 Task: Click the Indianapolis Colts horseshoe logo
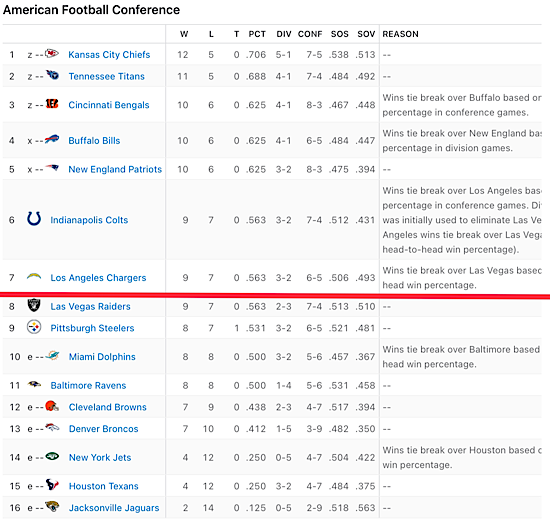click(34, 219)
